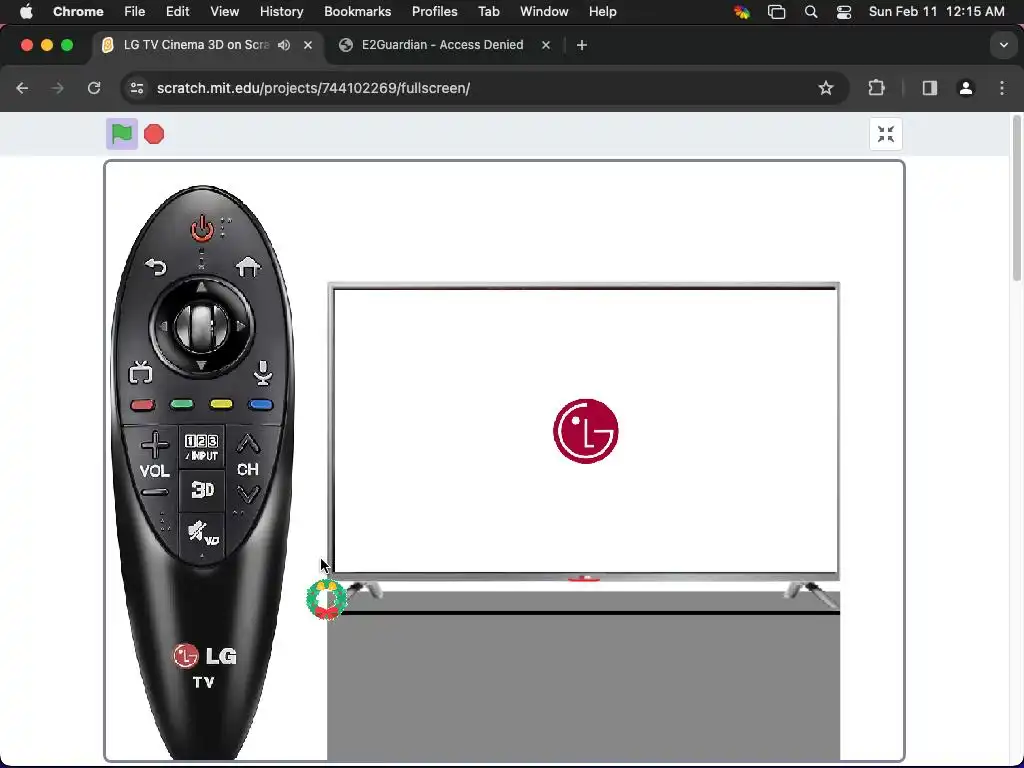Click the Christmas wreath sprite beside the TV
Screen dimensions: 1024x768
pyautogui.click(x=327, y=599)
